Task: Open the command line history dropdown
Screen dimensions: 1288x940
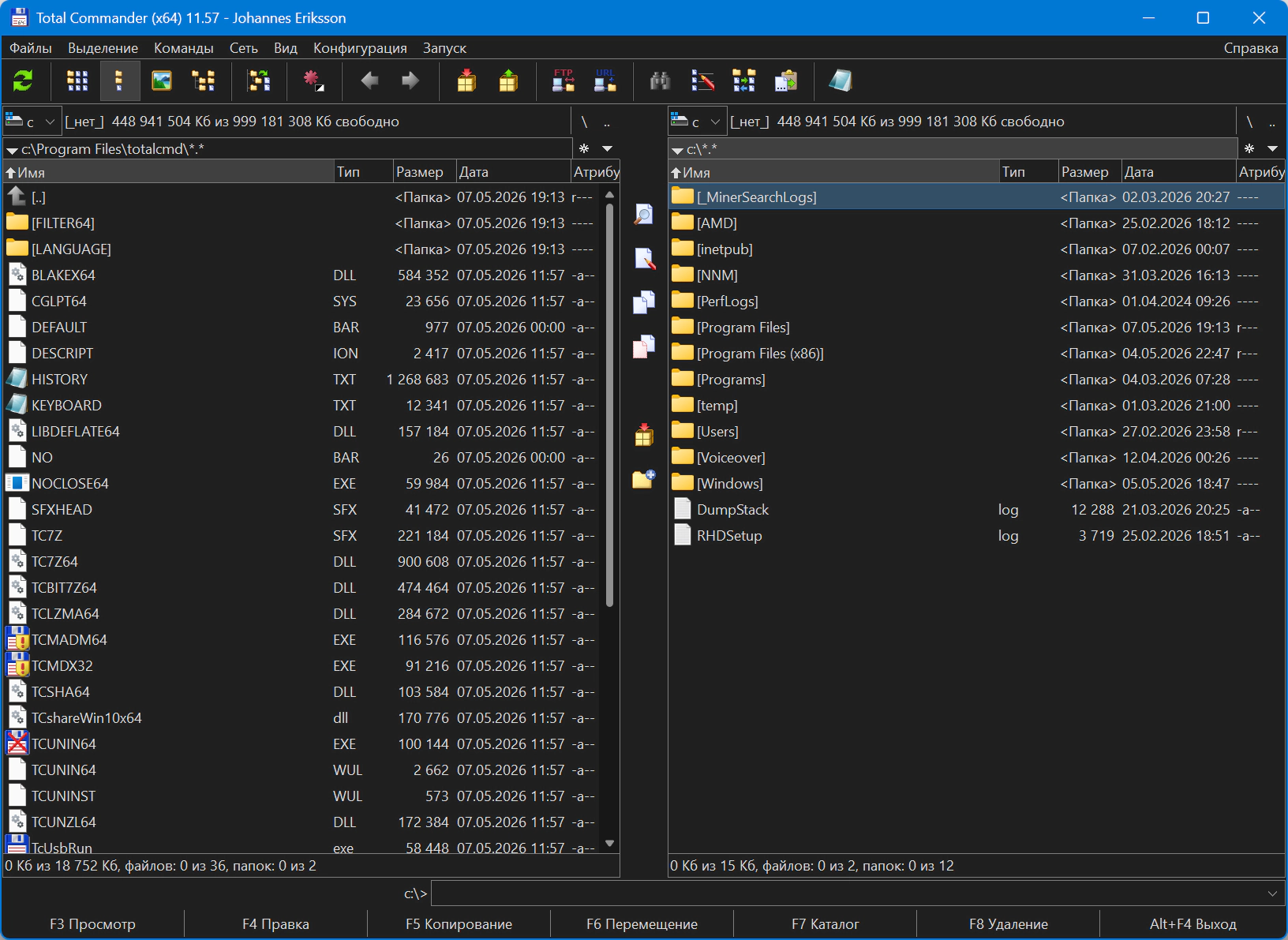Action: coord(1272,893)
